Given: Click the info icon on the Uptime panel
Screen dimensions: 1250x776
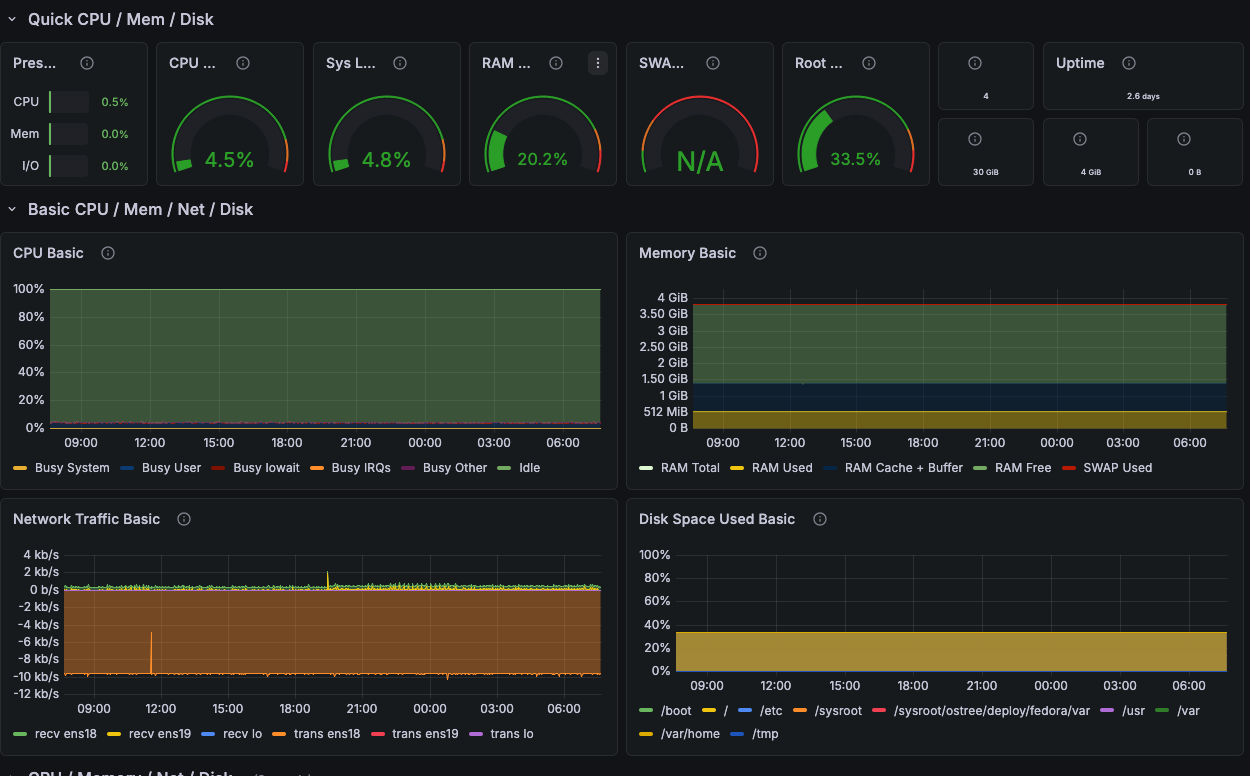Looking at the screenshot, I should [1129, 63].
